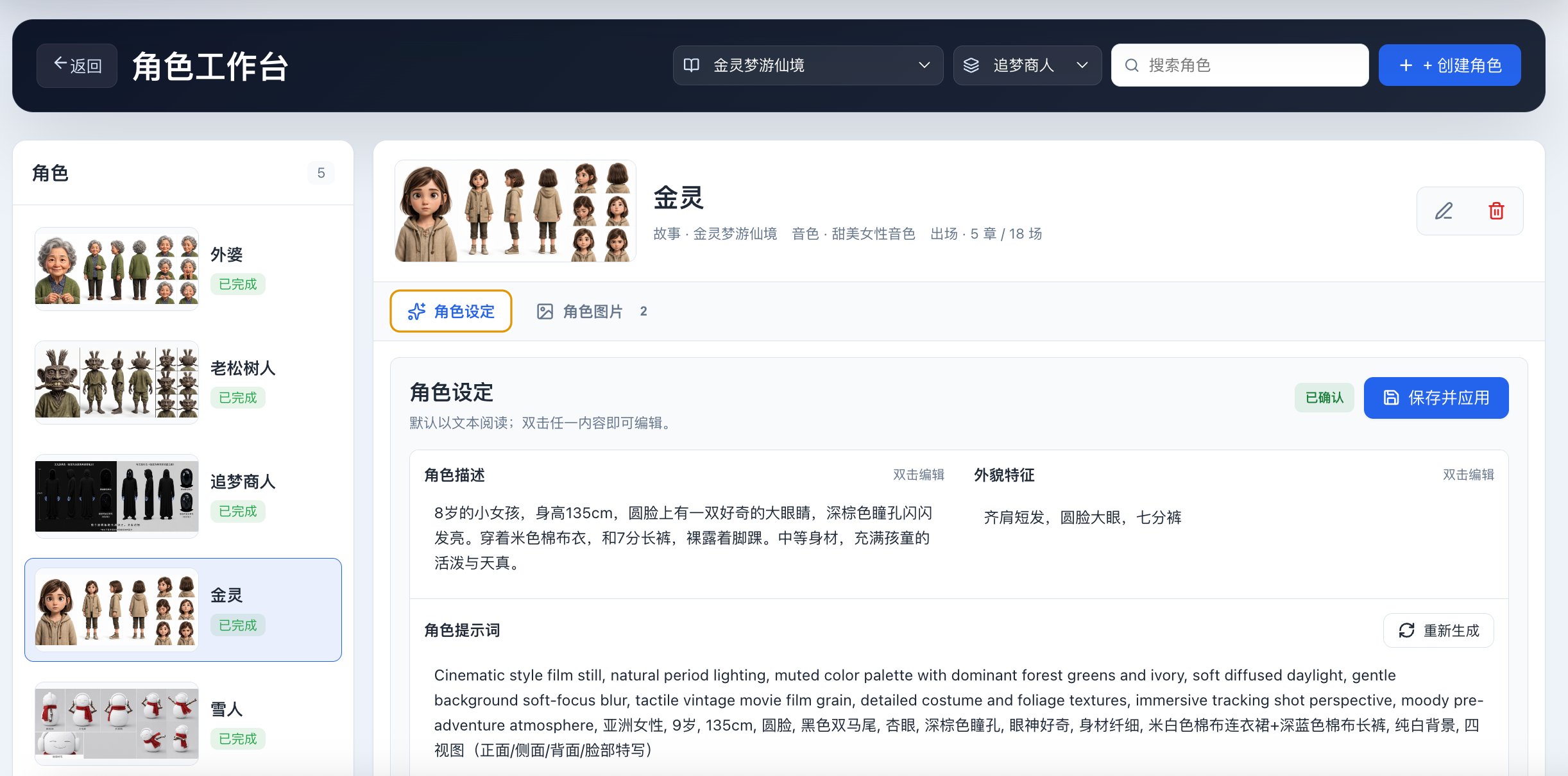Click 双击编辑 hint beside 角色描述
This screenshot has width=1568, height=776.
point(918,475)
